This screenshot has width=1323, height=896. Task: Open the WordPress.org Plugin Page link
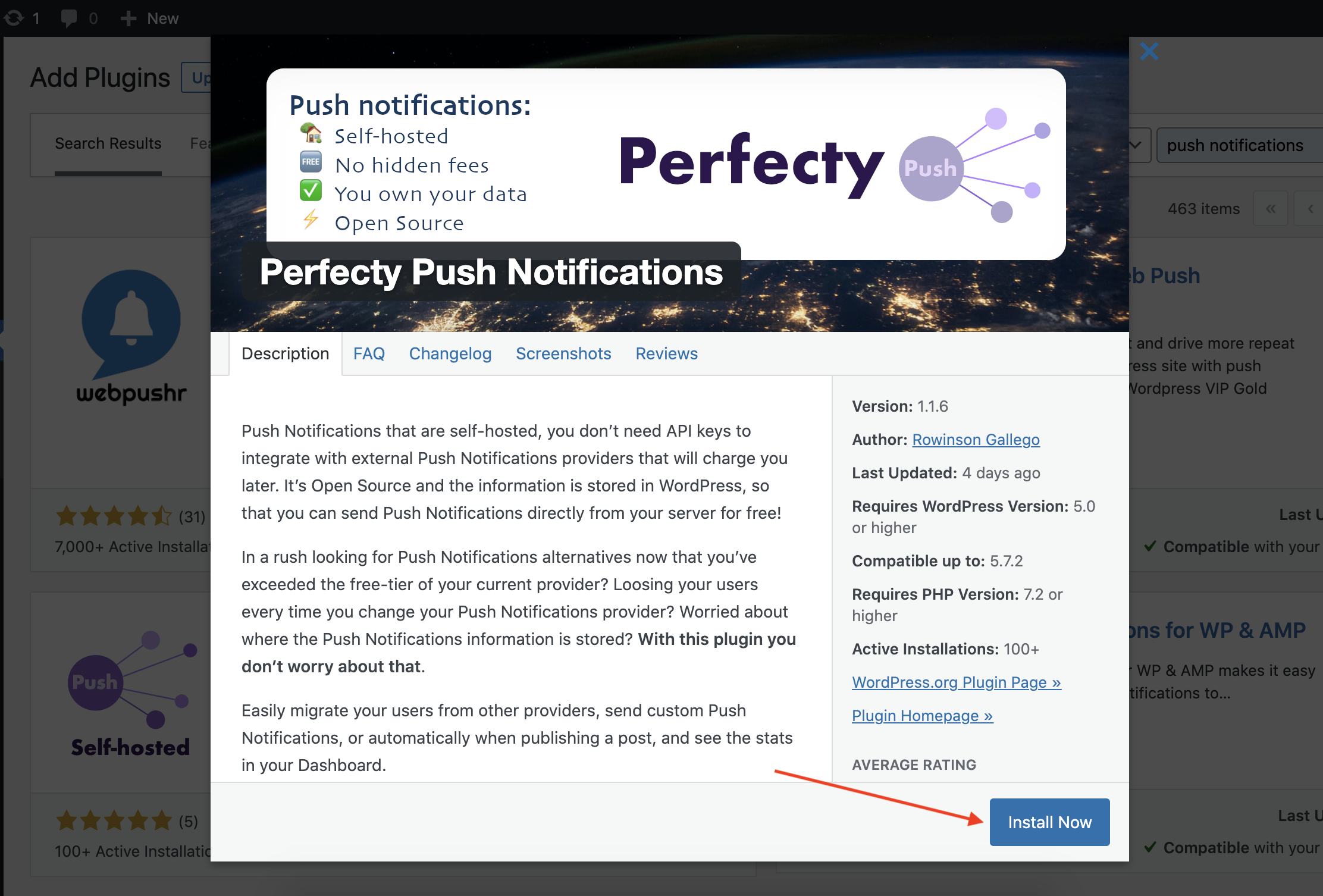(x=955, y=681)
